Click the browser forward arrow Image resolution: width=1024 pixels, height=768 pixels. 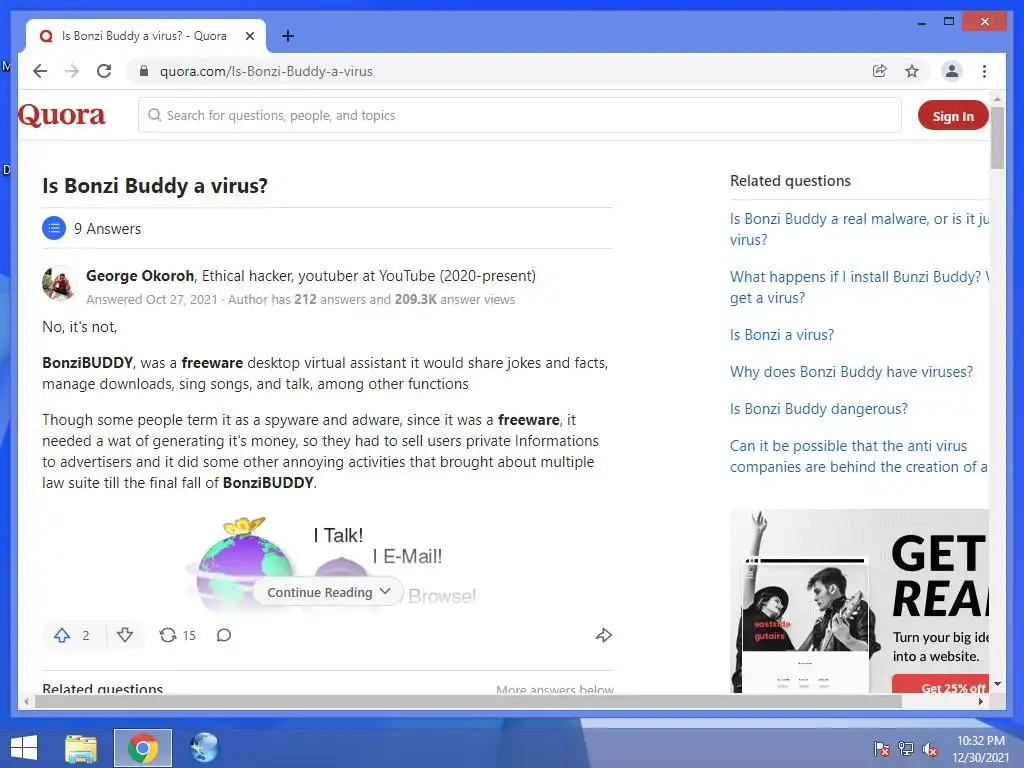point(72,71)
